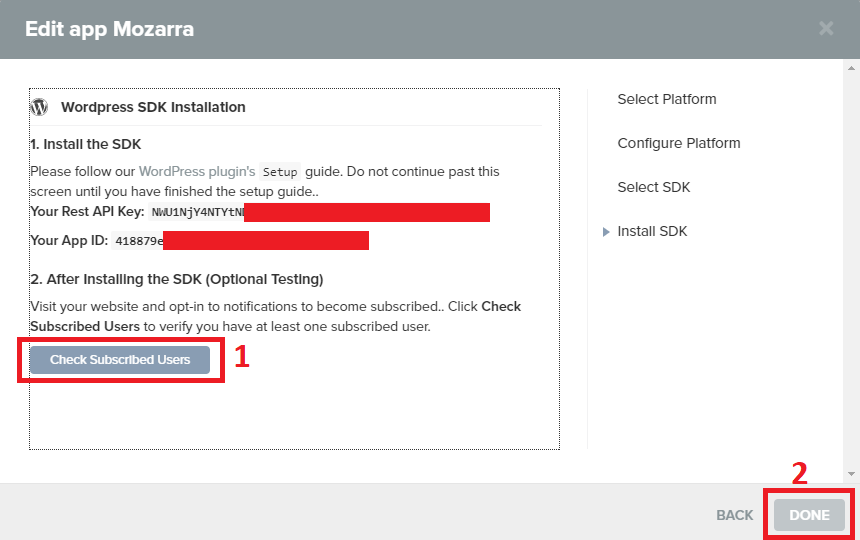The width and height of the screenshot is (860, 540).
Task: Open the WordPress plugin's link
Action: 197,171
